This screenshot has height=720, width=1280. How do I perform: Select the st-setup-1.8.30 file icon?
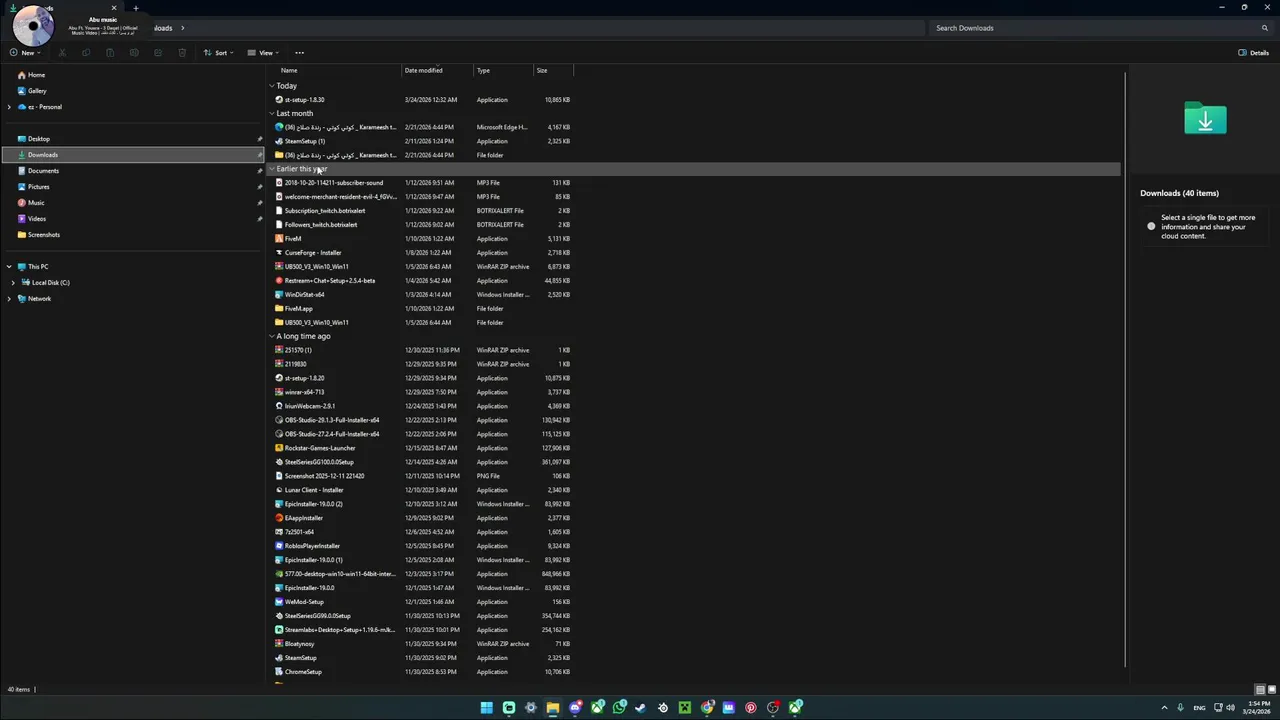[279, 100]
